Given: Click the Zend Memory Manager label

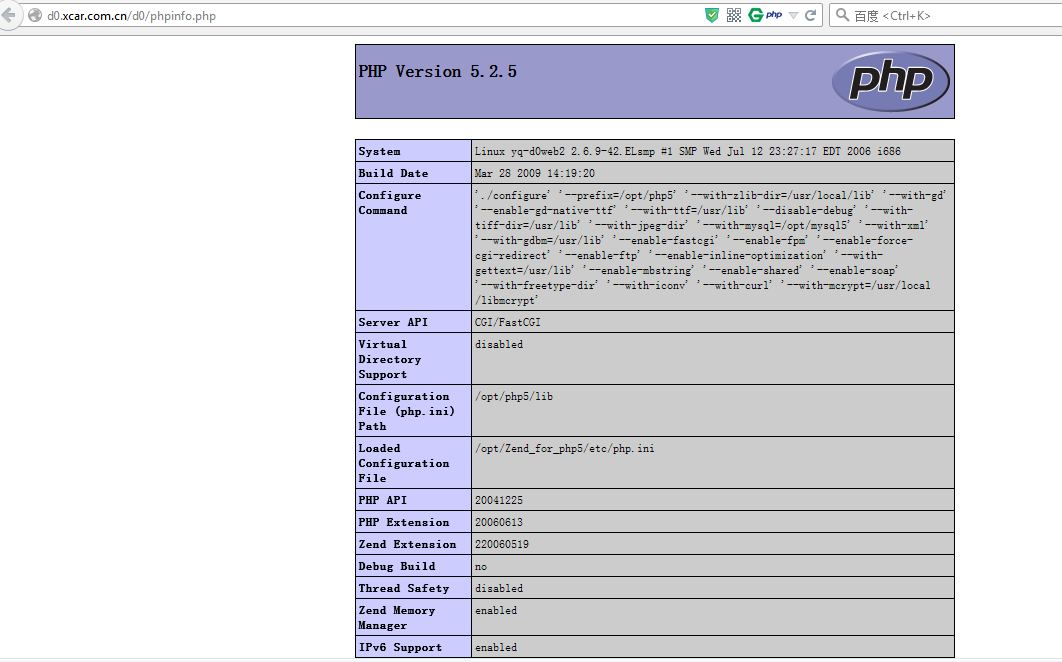Looking at the screenshot, I should [x=397, y=617].
